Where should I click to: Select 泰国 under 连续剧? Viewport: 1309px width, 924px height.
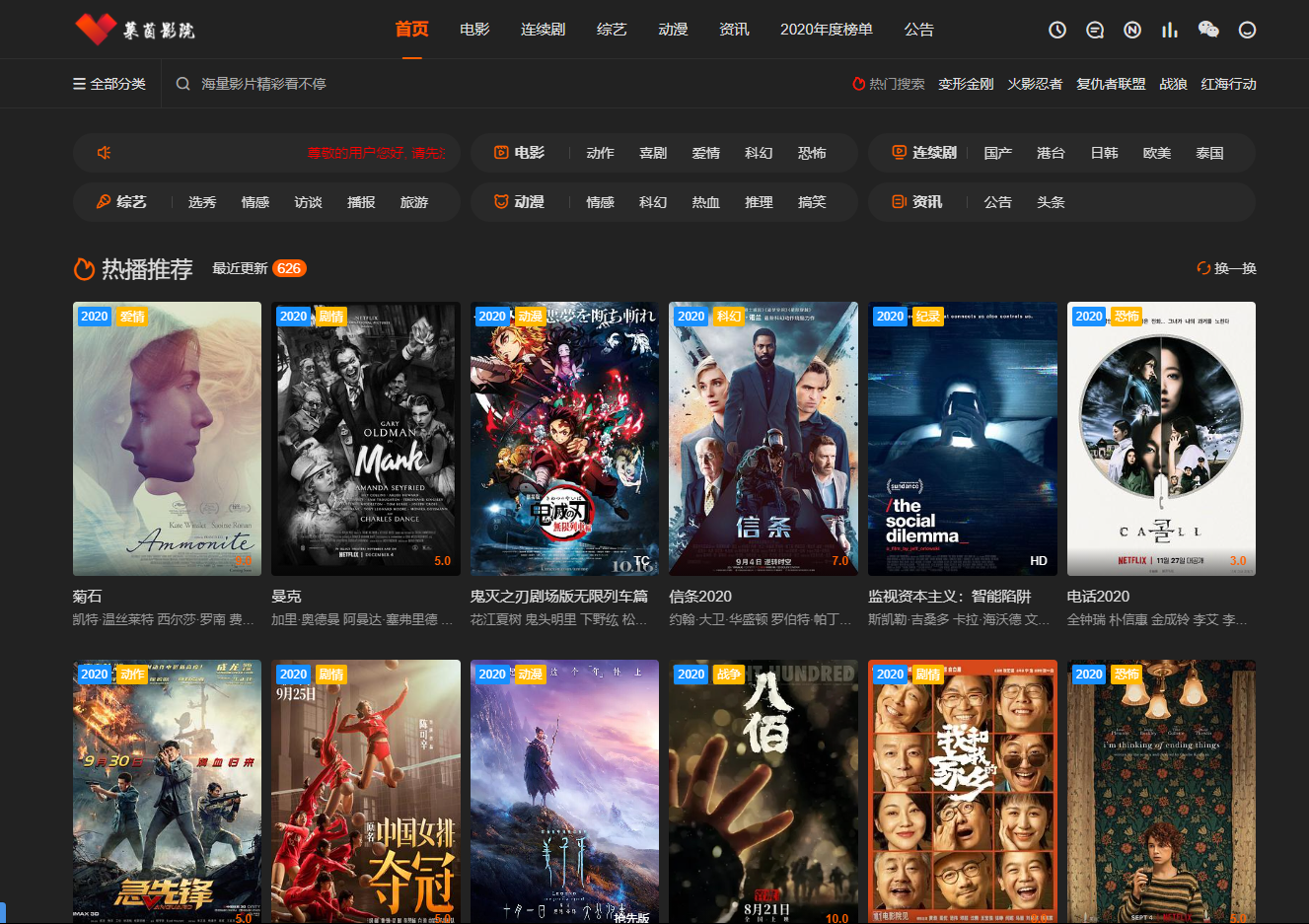pos(1209,153)
